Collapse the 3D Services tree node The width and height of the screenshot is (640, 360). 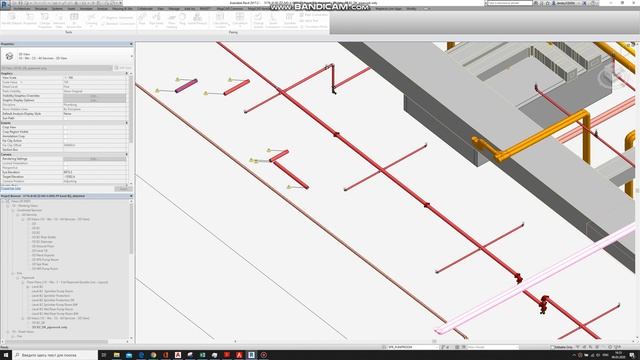pyautogui.click(x=18, y=215)
